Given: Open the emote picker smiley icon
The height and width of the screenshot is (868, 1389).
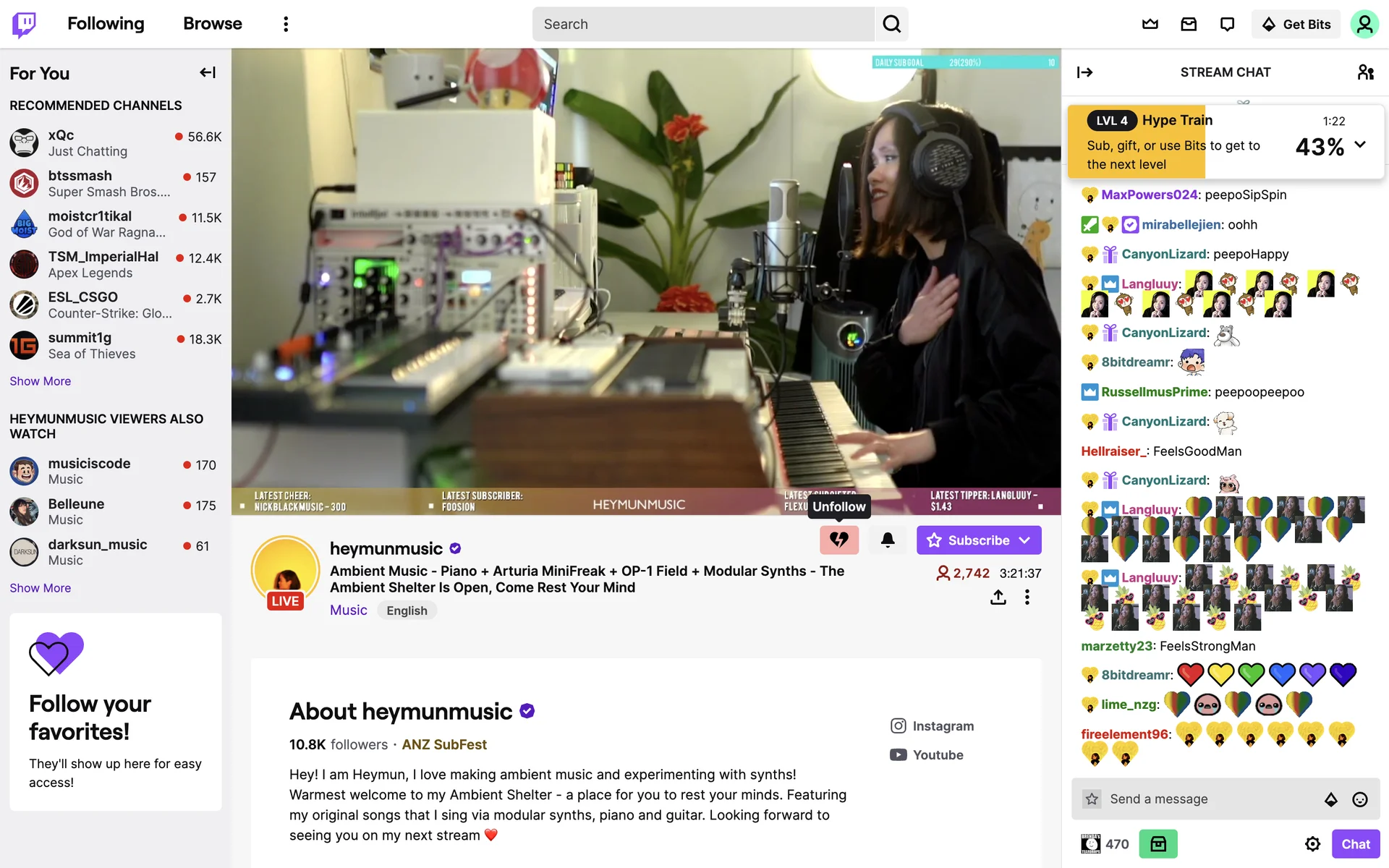Looking at the screenshot, I should [x=1360, y=799].
